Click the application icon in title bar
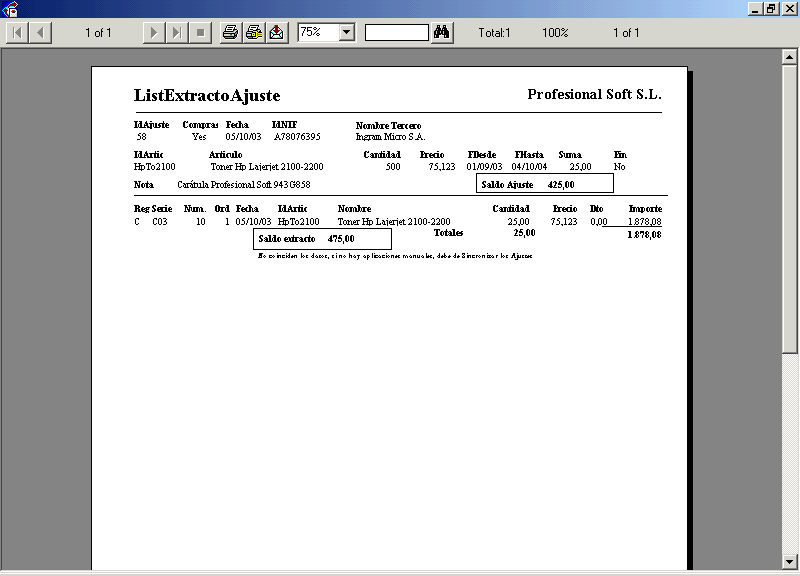Viewport: 800px width, 576px height. [9, 8]
